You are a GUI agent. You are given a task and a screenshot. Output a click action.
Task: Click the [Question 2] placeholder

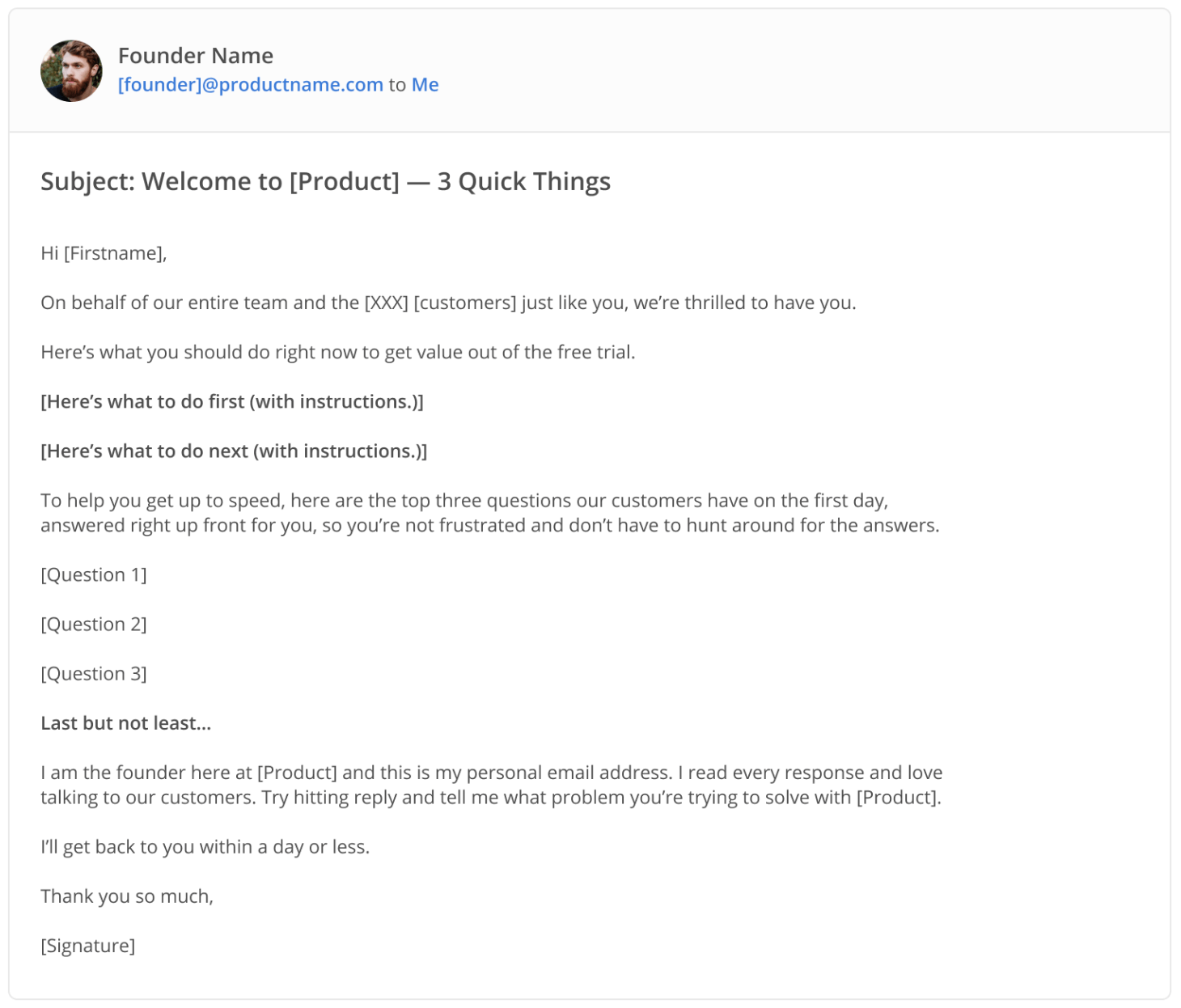(94, 625)
